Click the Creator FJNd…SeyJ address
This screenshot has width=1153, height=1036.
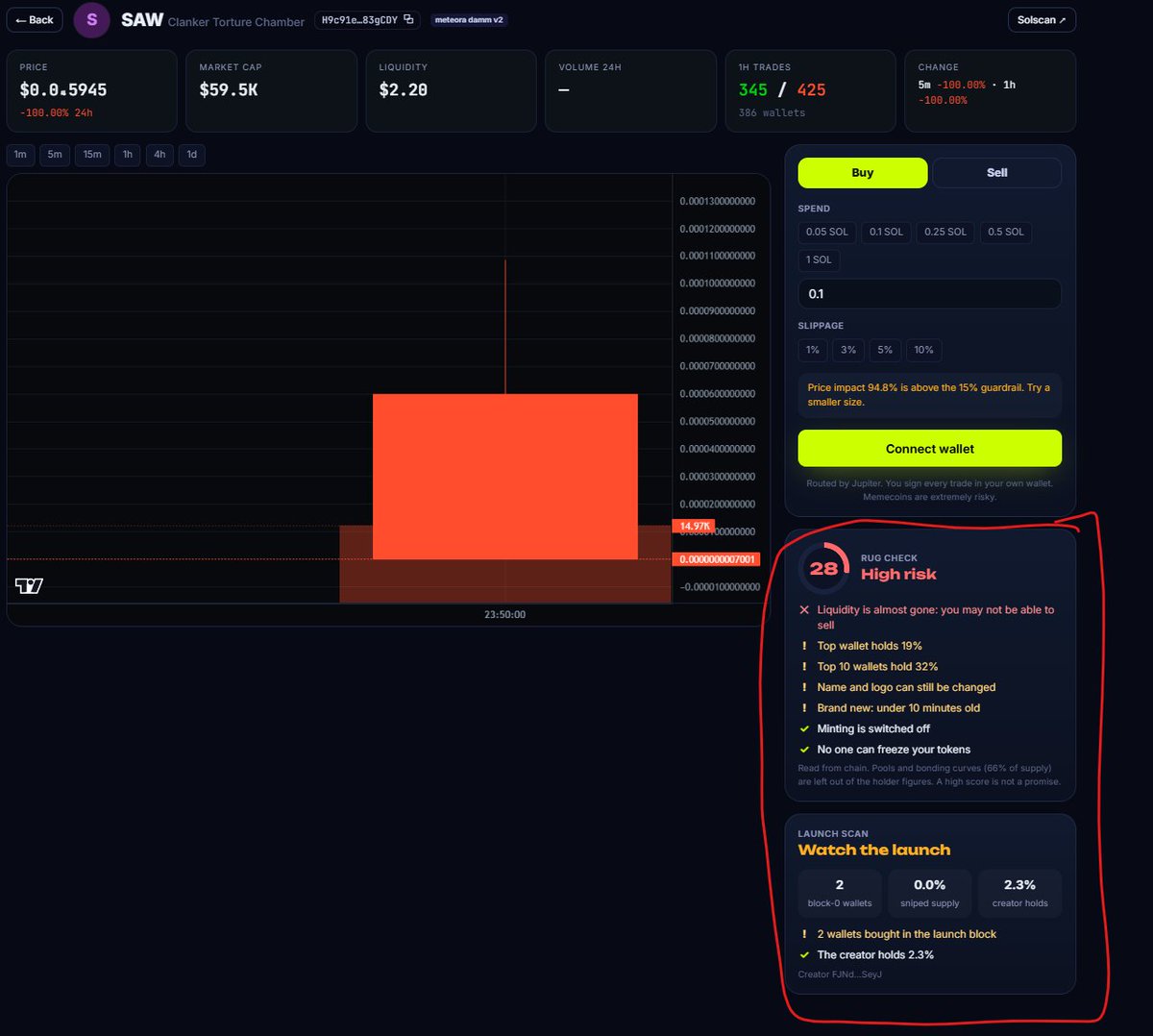coord(840,974)
